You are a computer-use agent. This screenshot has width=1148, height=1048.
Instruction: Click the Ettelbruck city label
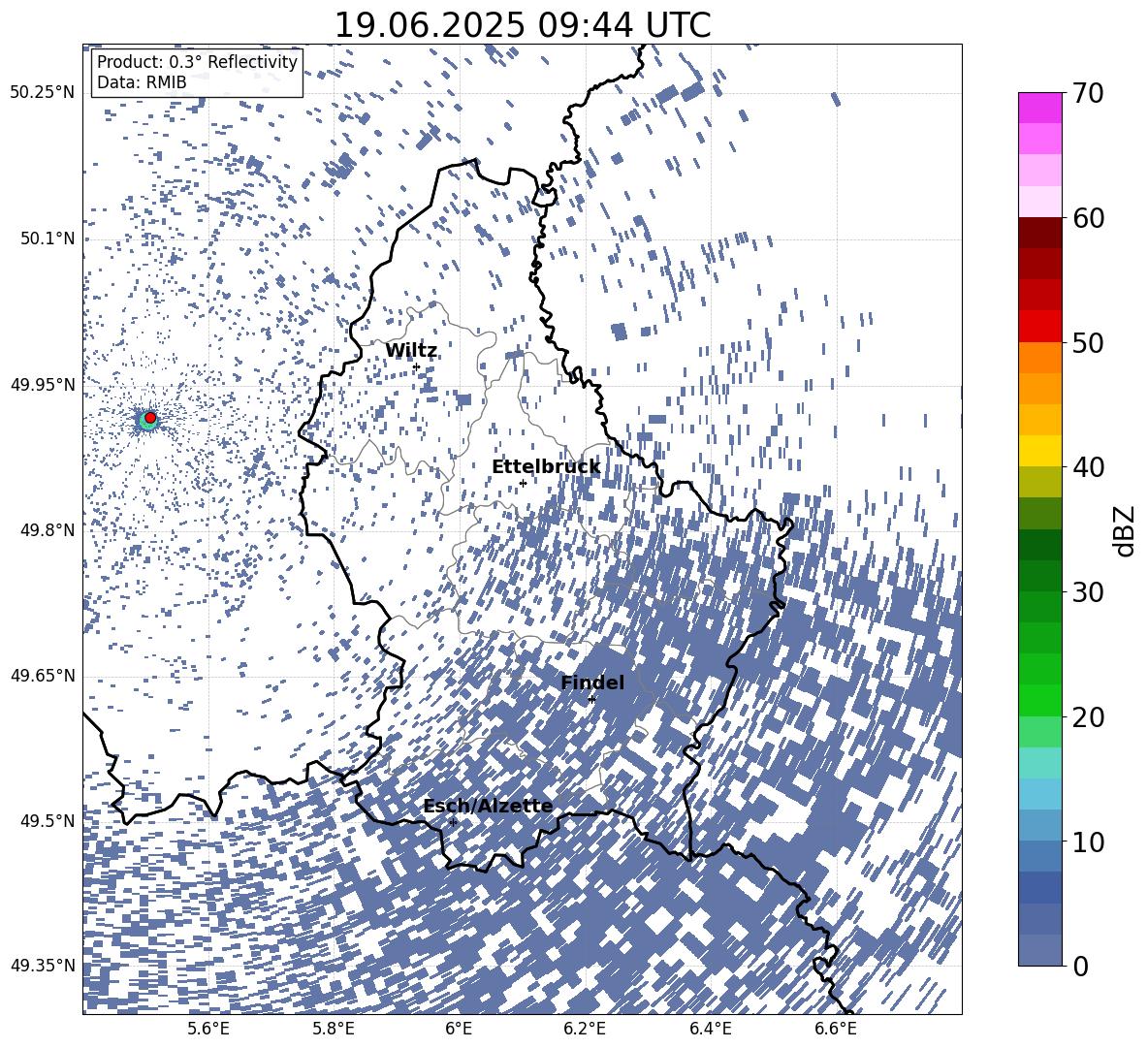(546, 467)
